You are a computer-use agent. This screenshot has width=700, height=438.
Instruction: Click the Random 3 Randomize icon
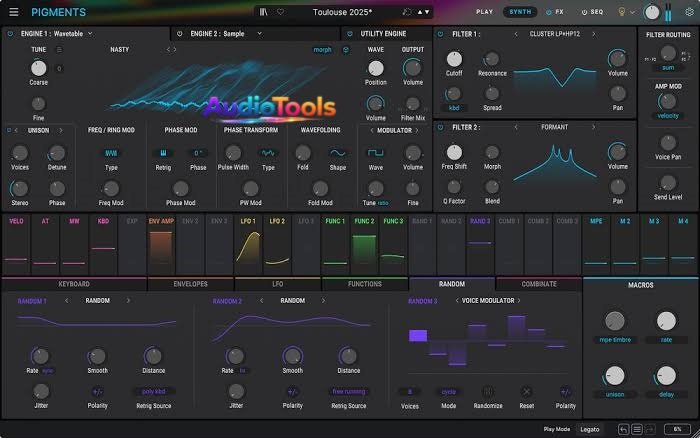pos(488,392)
